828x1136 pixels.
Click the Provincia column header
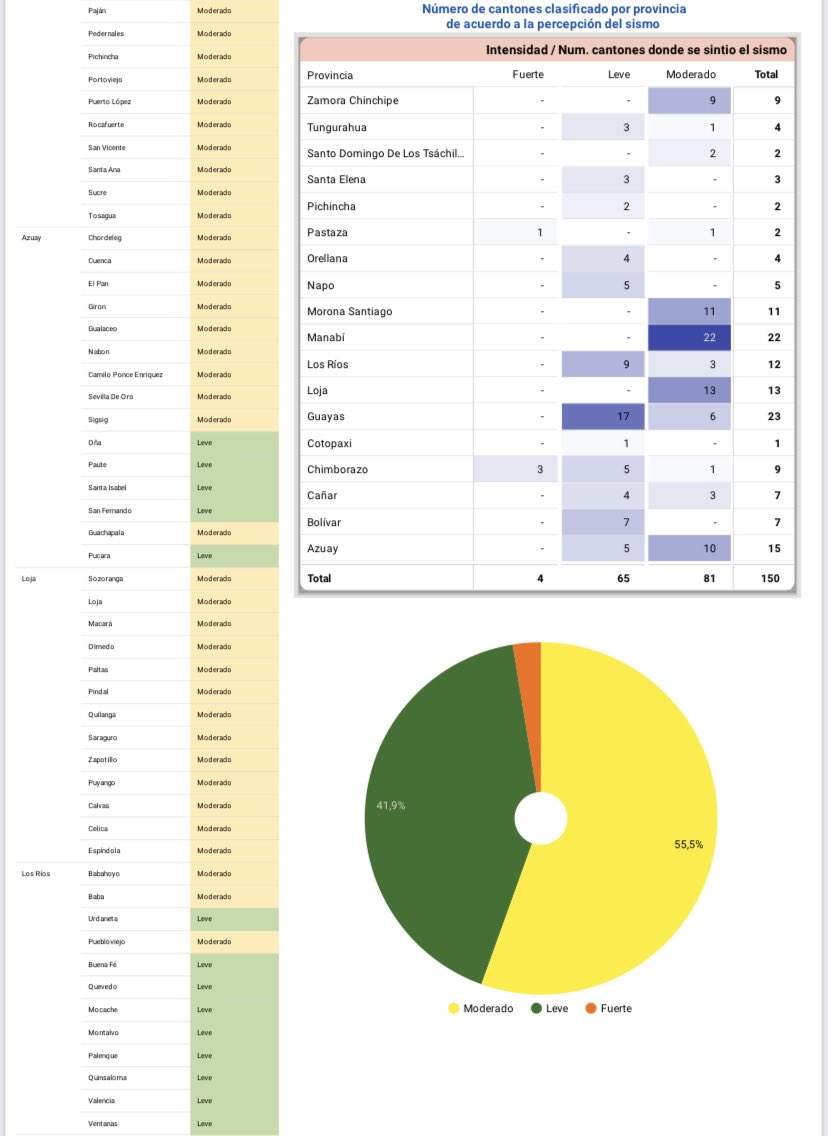330,75
